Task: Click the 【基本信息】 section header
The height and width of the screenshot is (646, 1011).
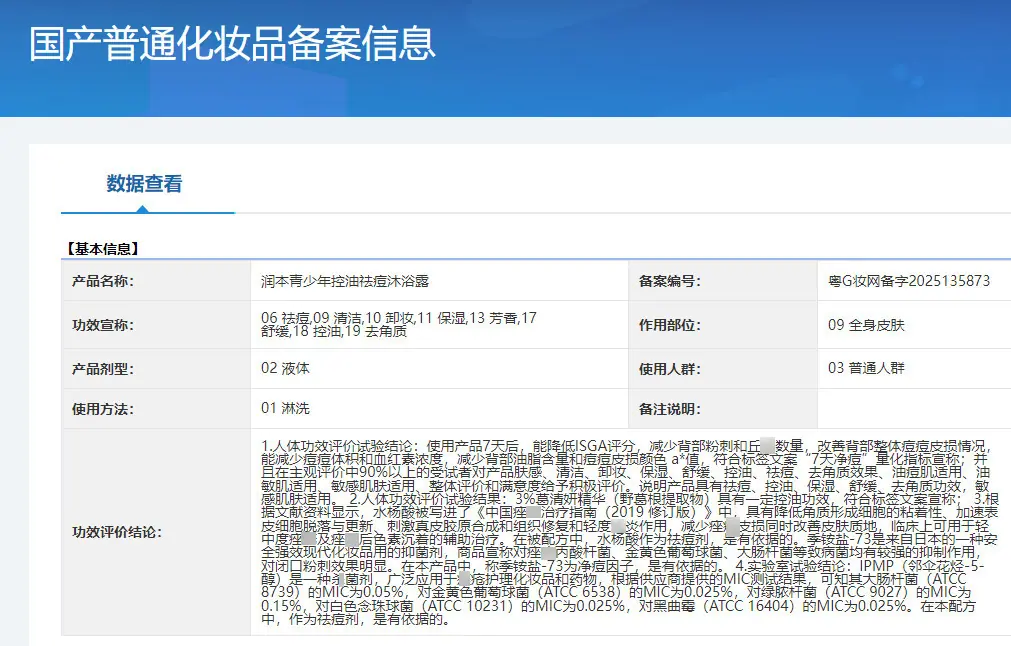Action: point(103,249)
